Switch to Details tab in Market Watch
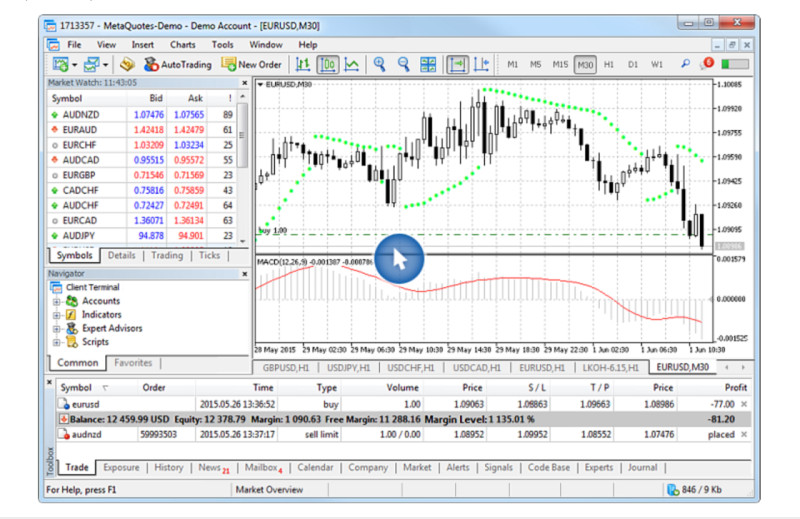This screenshot has width=800, height=519. [121, 255]
